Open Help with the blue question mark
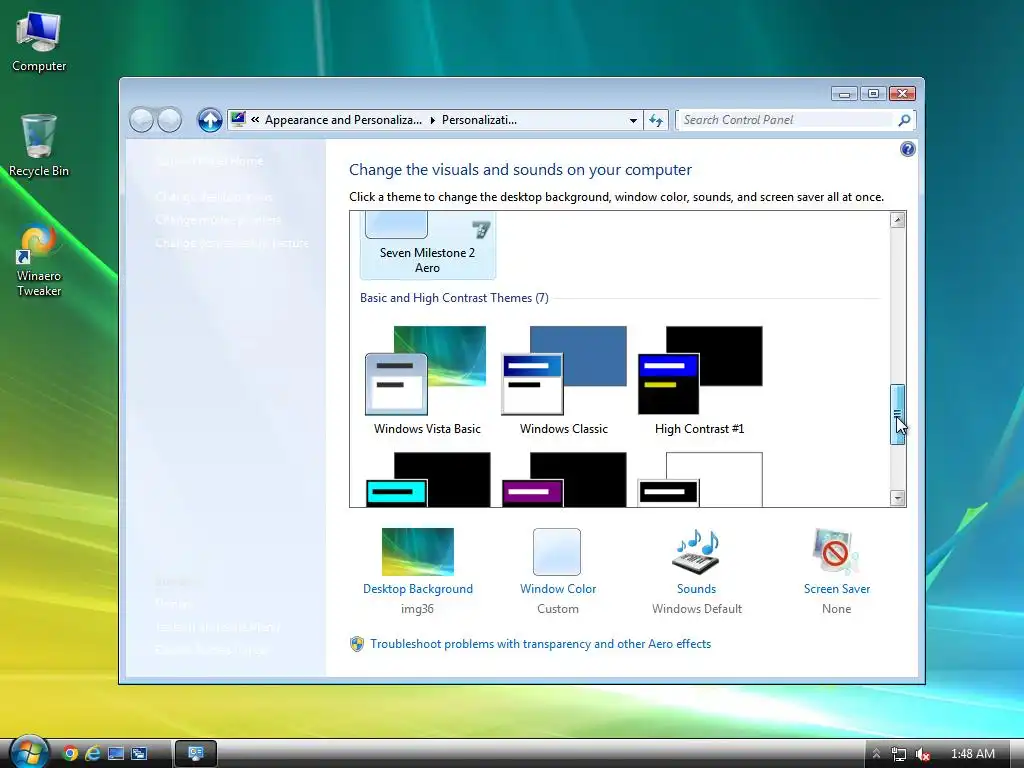This screenshot has height=768, width=1024. [x=907, y=150]
